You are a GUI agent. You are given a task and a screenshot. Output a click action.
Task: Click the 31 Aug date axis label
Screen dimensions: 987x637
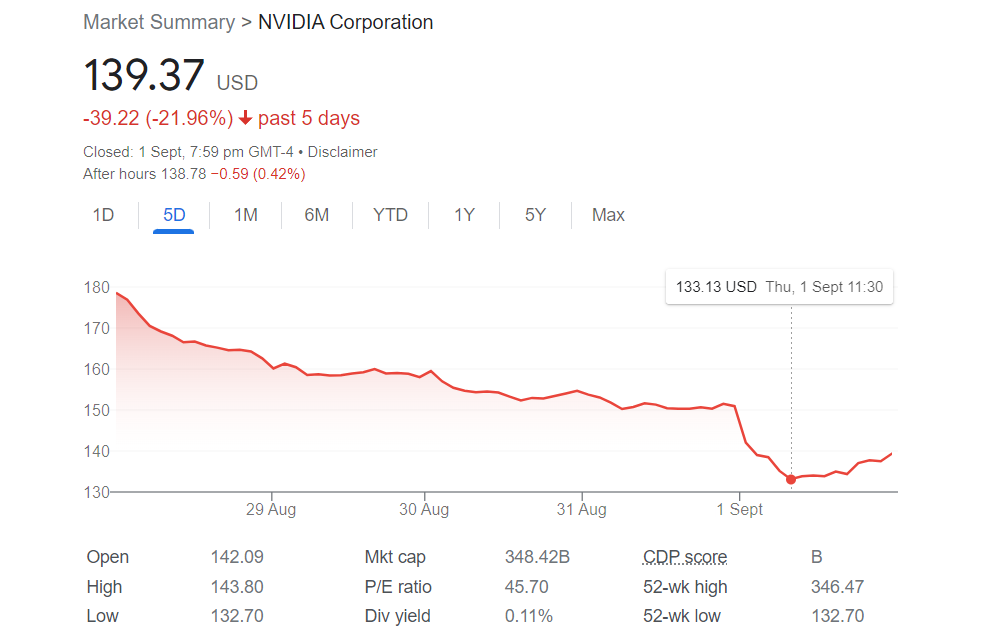click(x=581, y=509)
